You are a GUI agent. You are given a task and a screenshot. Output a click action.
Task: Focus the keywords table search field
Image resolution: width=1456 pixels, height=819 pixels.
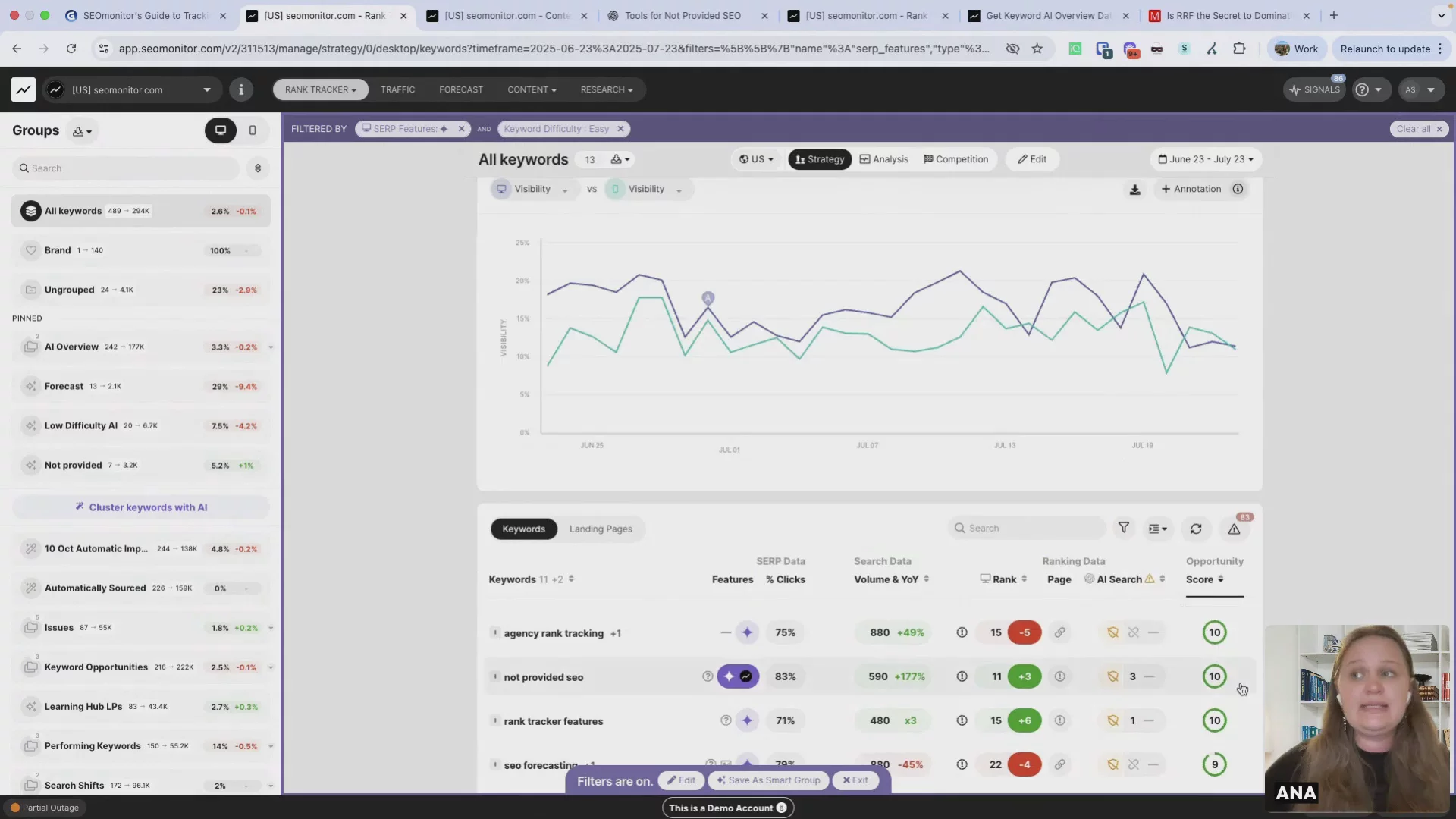click(1026, 529)
